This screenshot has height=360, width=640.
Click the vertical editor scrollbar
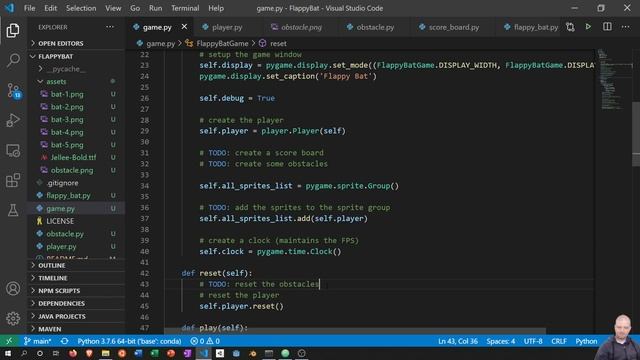click(636, 134)
